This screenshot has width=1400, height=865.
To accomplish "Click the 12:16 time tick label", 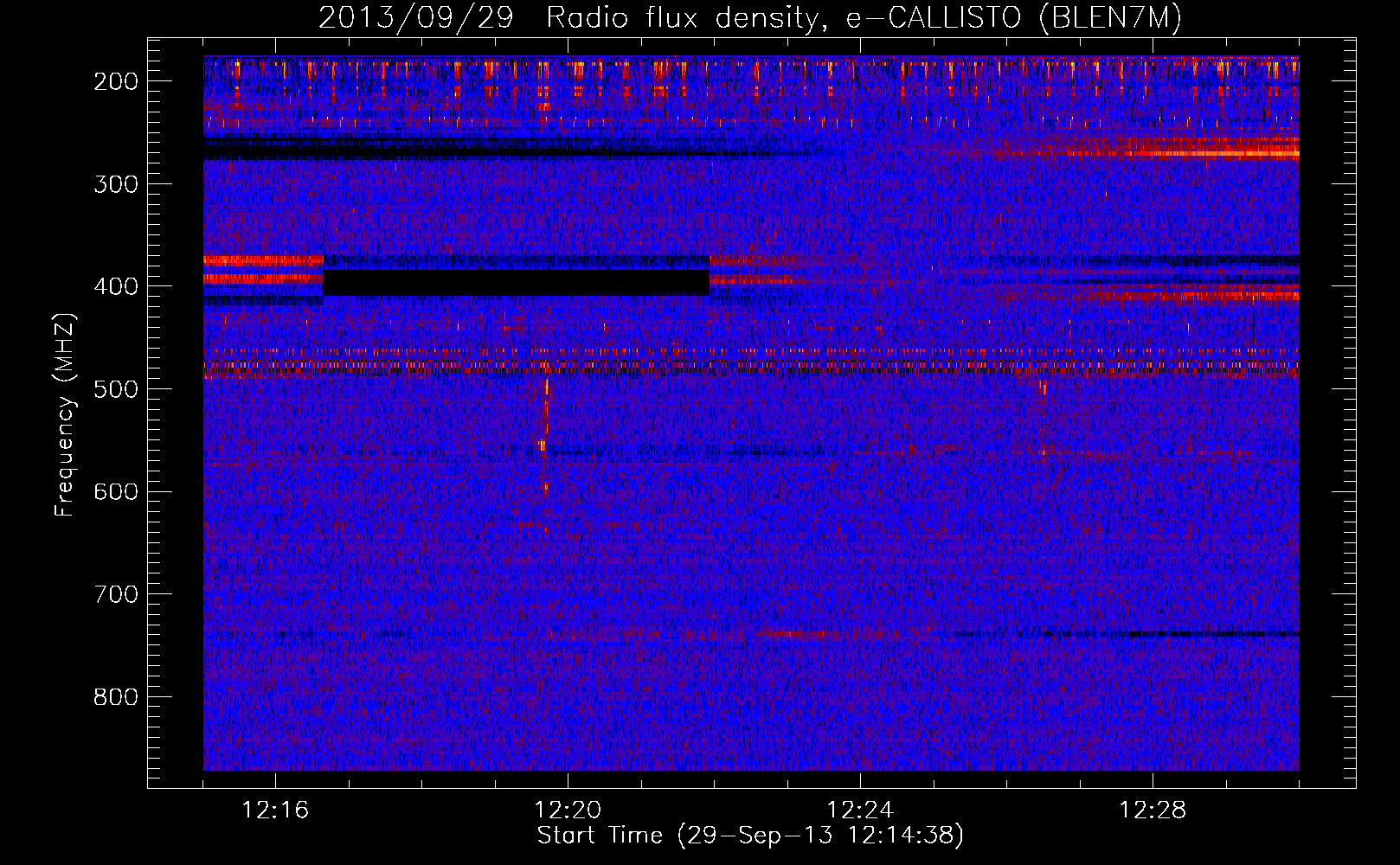I will pyautogui.click(x=275, y=811).
